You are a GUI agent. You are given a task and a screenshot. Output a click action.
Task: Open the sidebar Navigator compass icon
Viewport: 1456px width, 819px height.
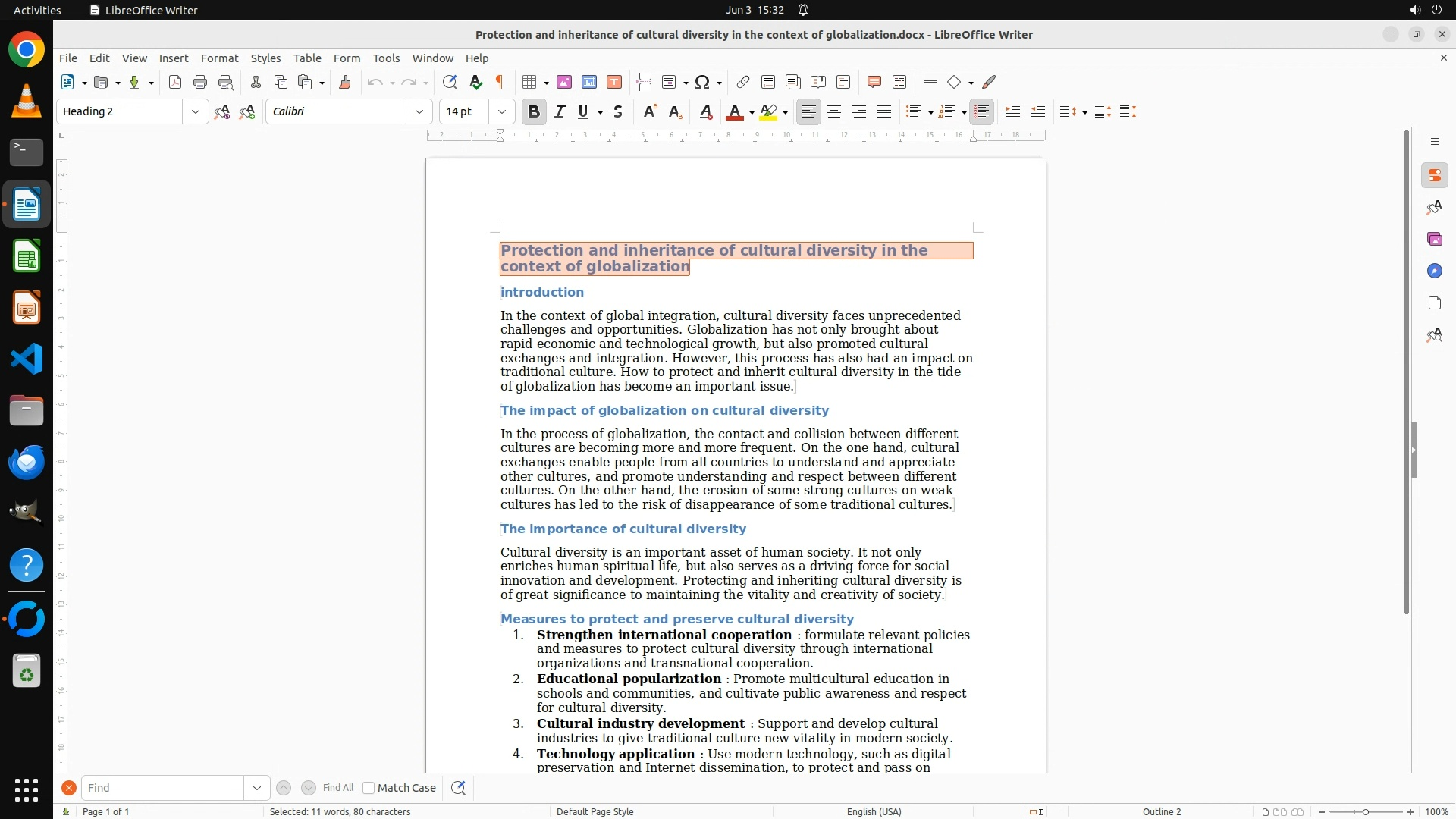coord(1434,271)
